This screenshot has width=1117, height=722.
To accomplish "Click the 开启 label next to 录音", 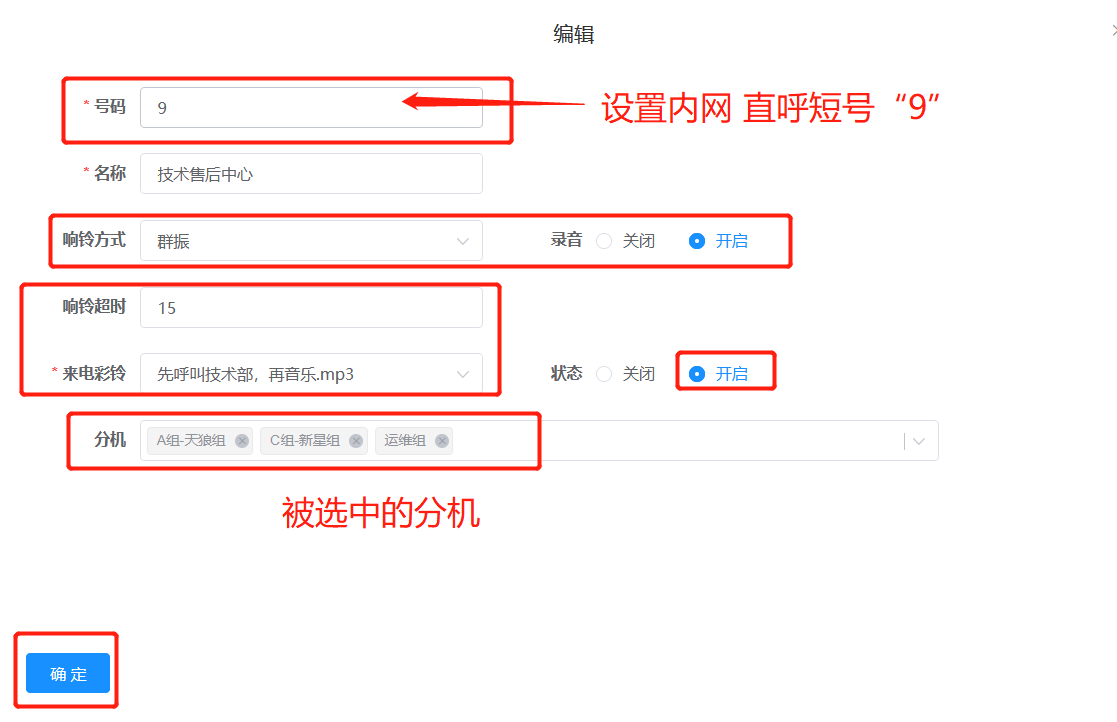I will (x=732, y=241).
